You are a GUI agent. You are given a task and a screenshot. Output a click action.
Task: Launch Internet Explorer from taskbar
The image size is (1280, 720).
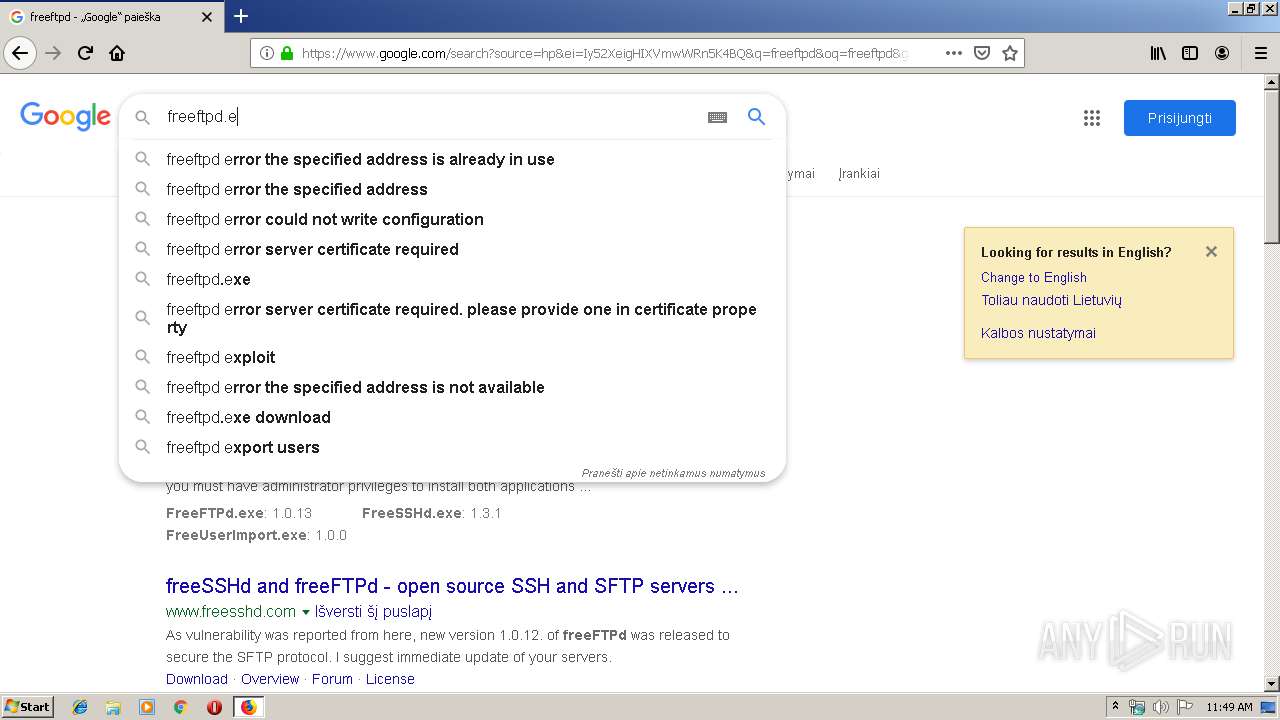tap(80, 707)
